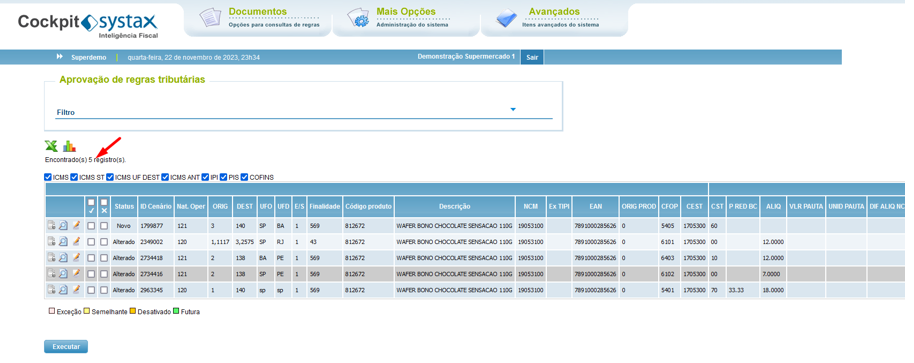
Task: Tick reject checkbox for scenario 2734416
Action: pos(104,273)
